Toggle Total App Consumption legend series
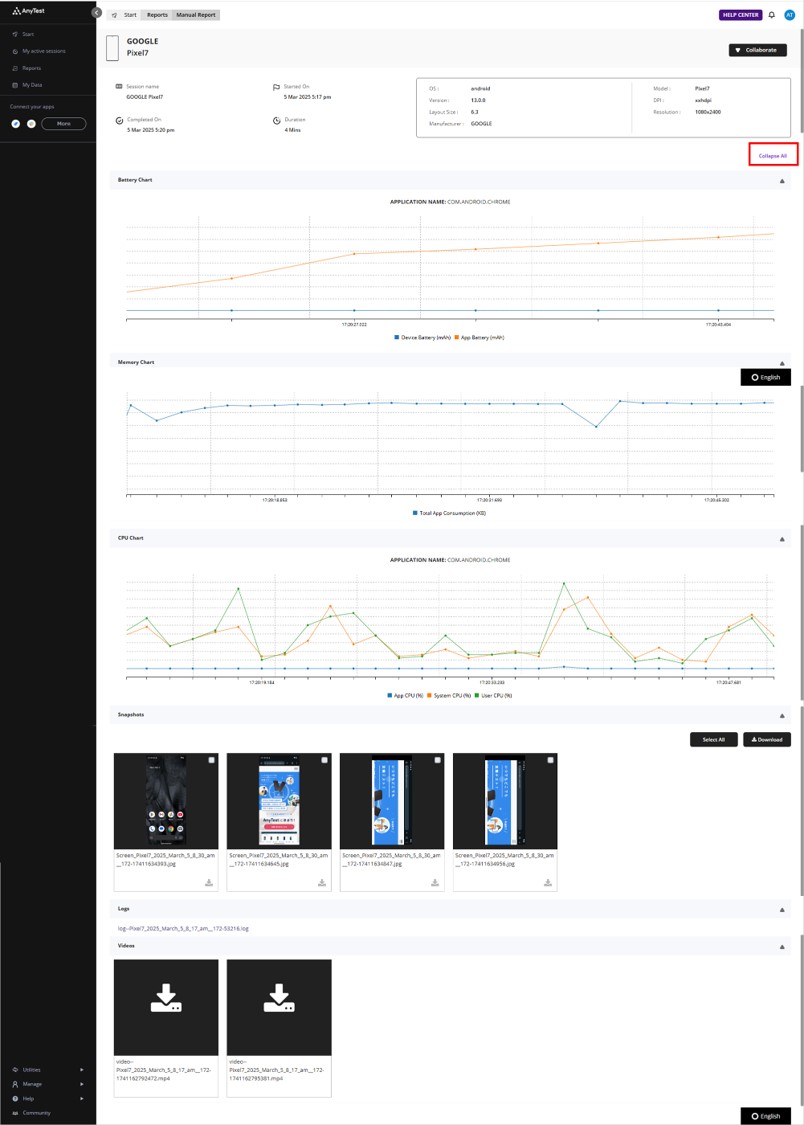This screenshot has width=804, height=1125. [x=450, y=513]
